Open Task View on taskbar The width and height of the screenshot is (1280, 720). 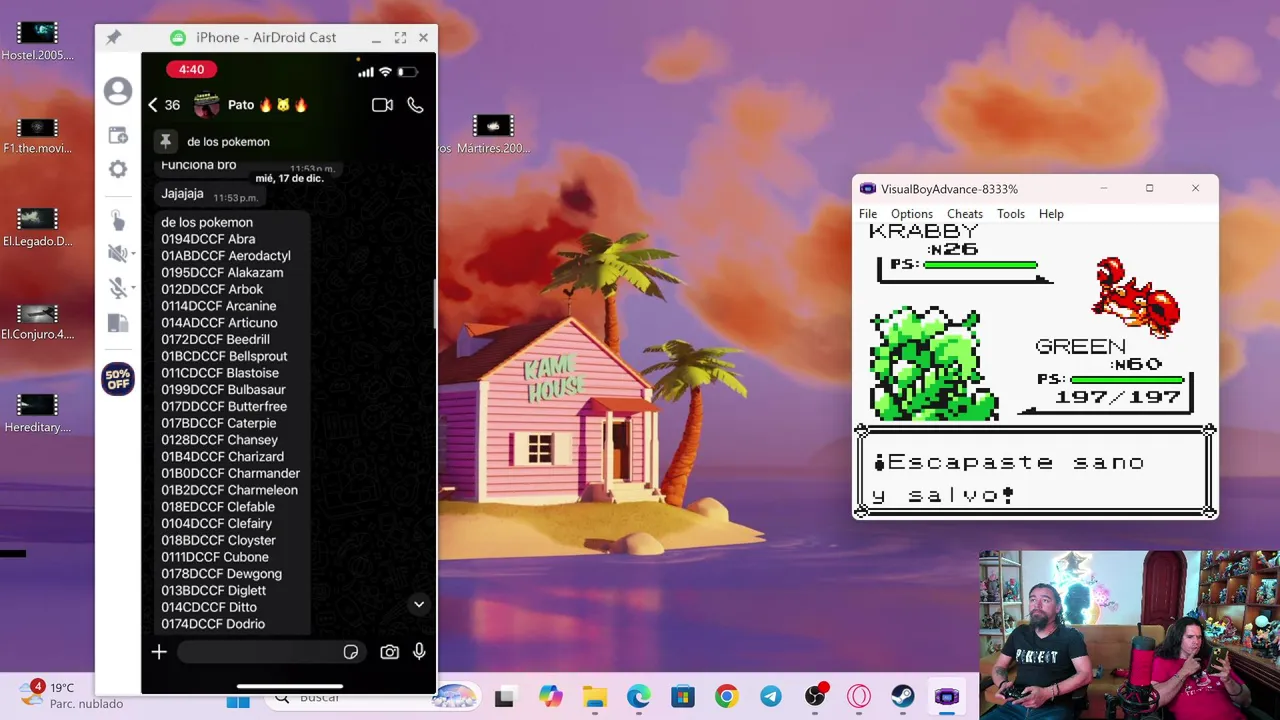coord(504,698)
